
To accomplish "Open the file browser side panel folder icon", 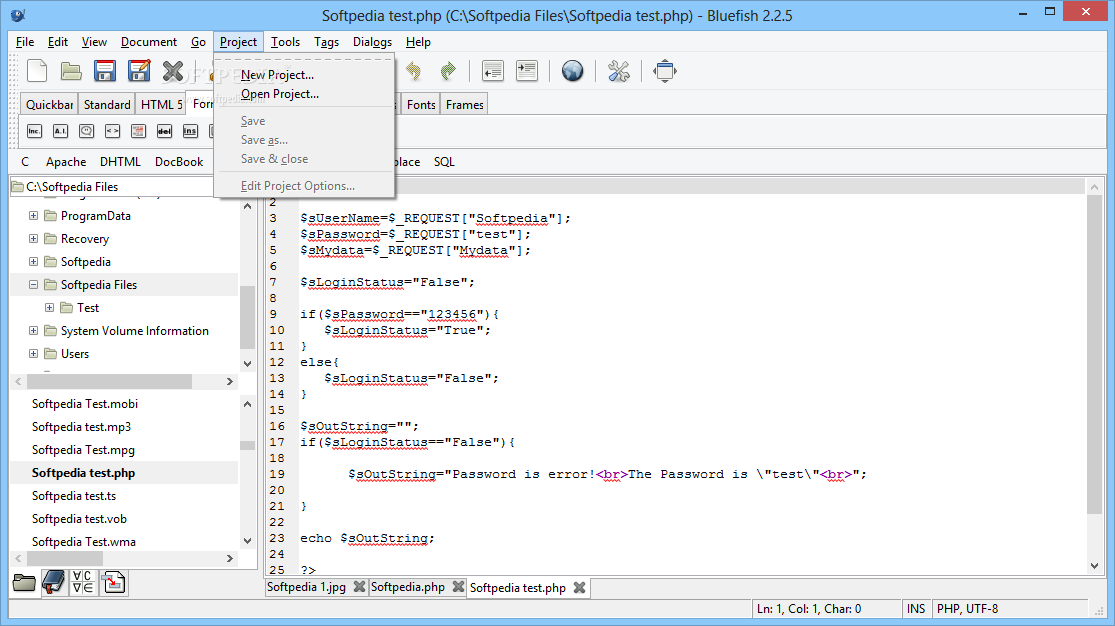I will 24,583.
